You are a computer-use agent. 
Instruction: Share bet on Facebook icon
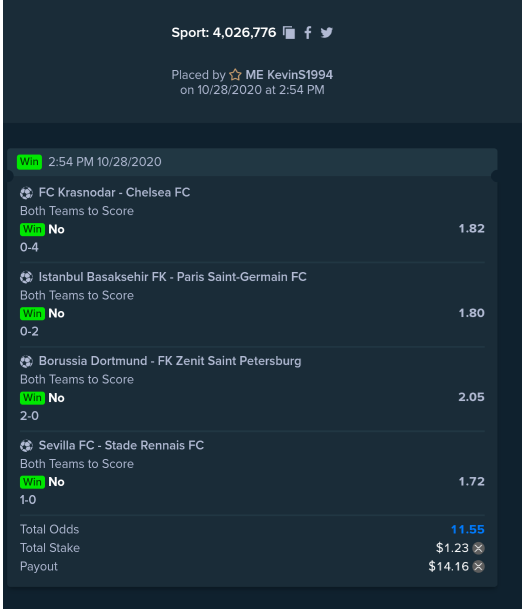(308, 33)
